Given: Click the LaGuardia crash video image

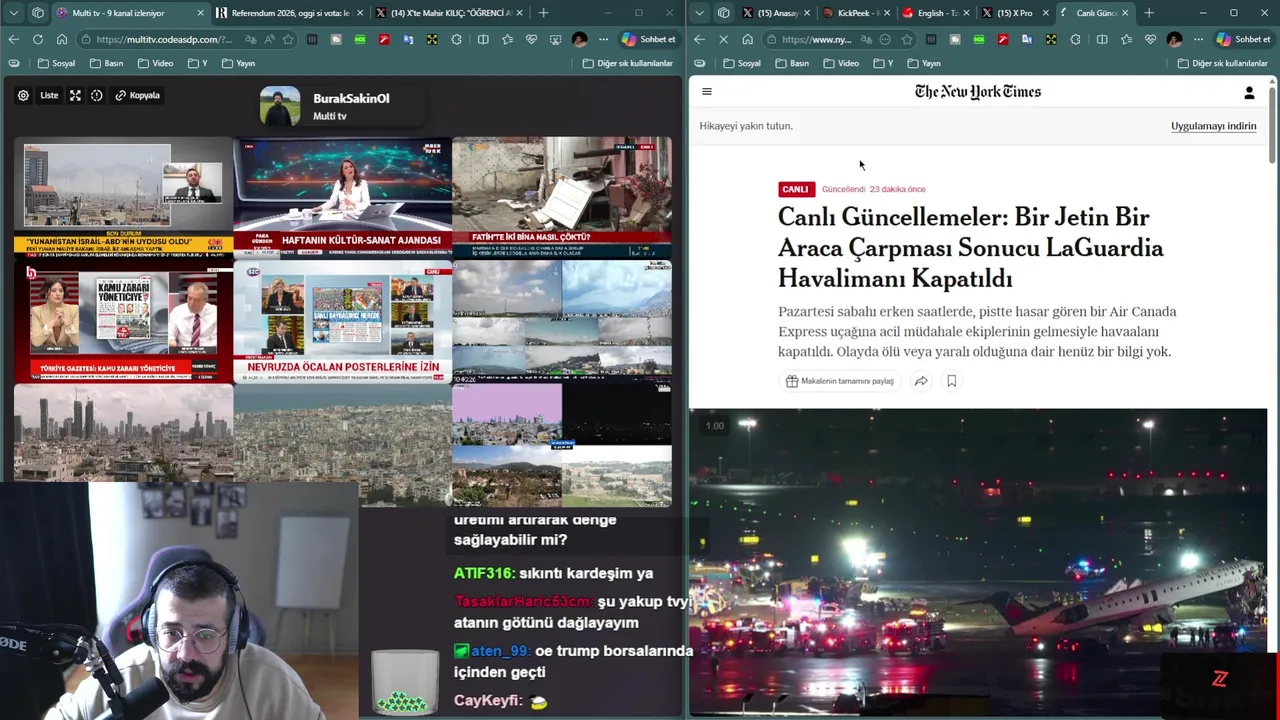Looking at the screenshot, I should [978, 562].
